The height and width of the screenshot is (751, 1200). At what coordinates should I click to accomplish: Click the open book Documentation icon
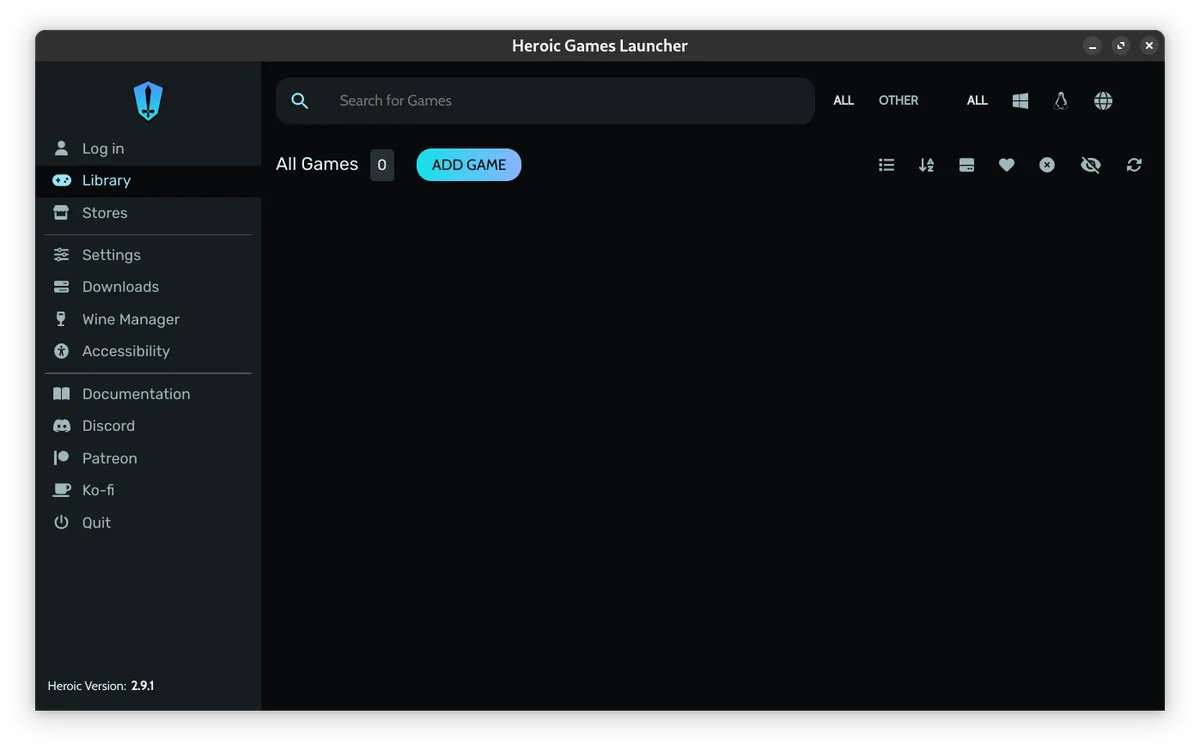point(62,394)
